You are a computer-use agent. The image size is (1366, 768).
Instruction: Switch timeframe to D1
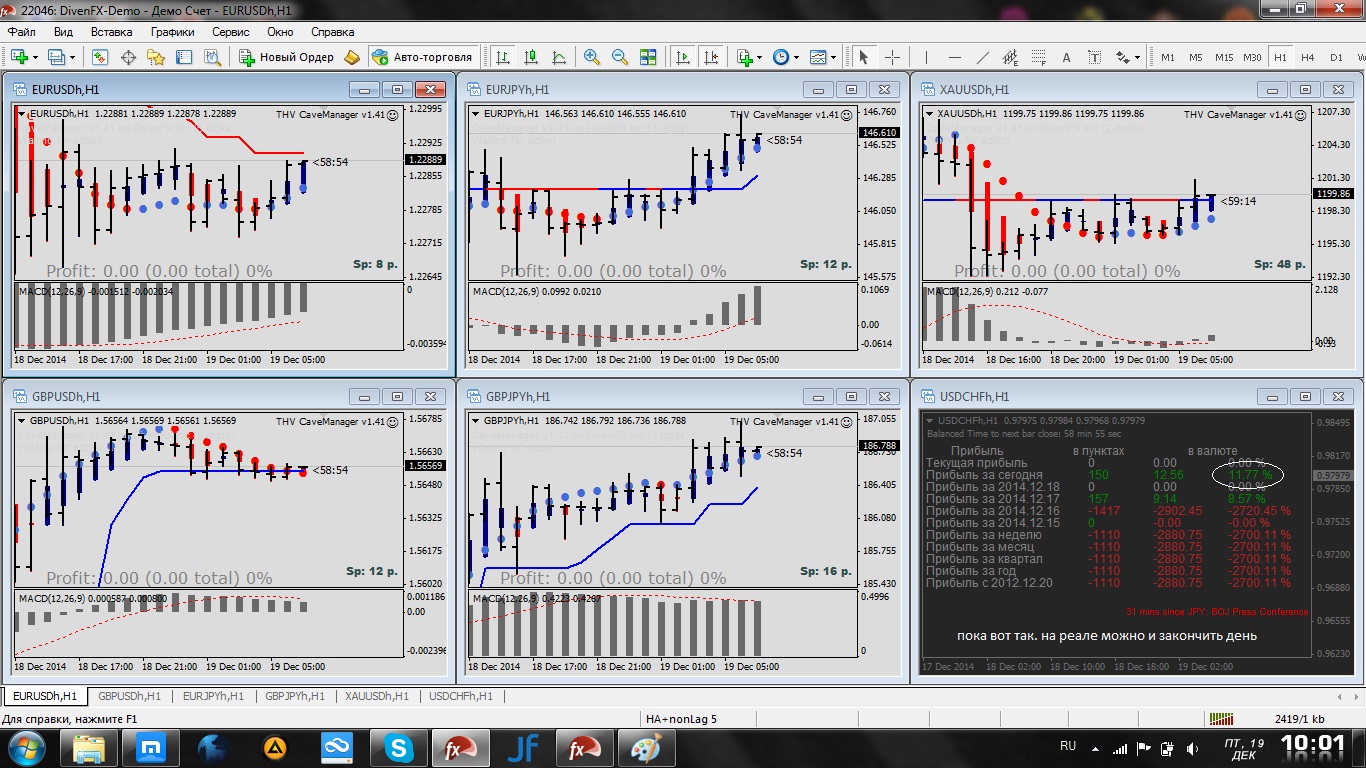(x=1336, y=57)
